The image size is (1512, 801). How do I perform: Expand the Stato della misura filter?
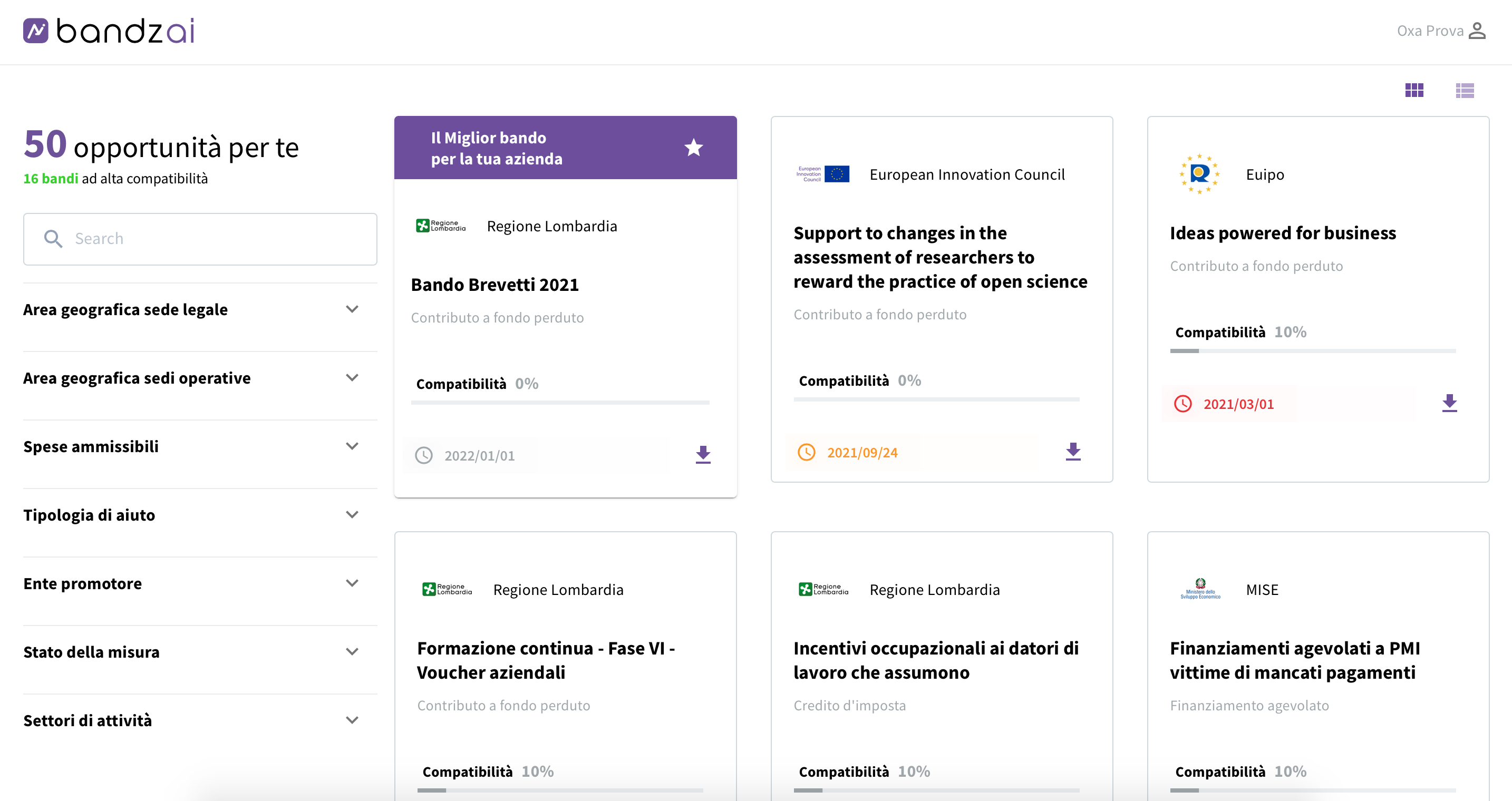200,652
